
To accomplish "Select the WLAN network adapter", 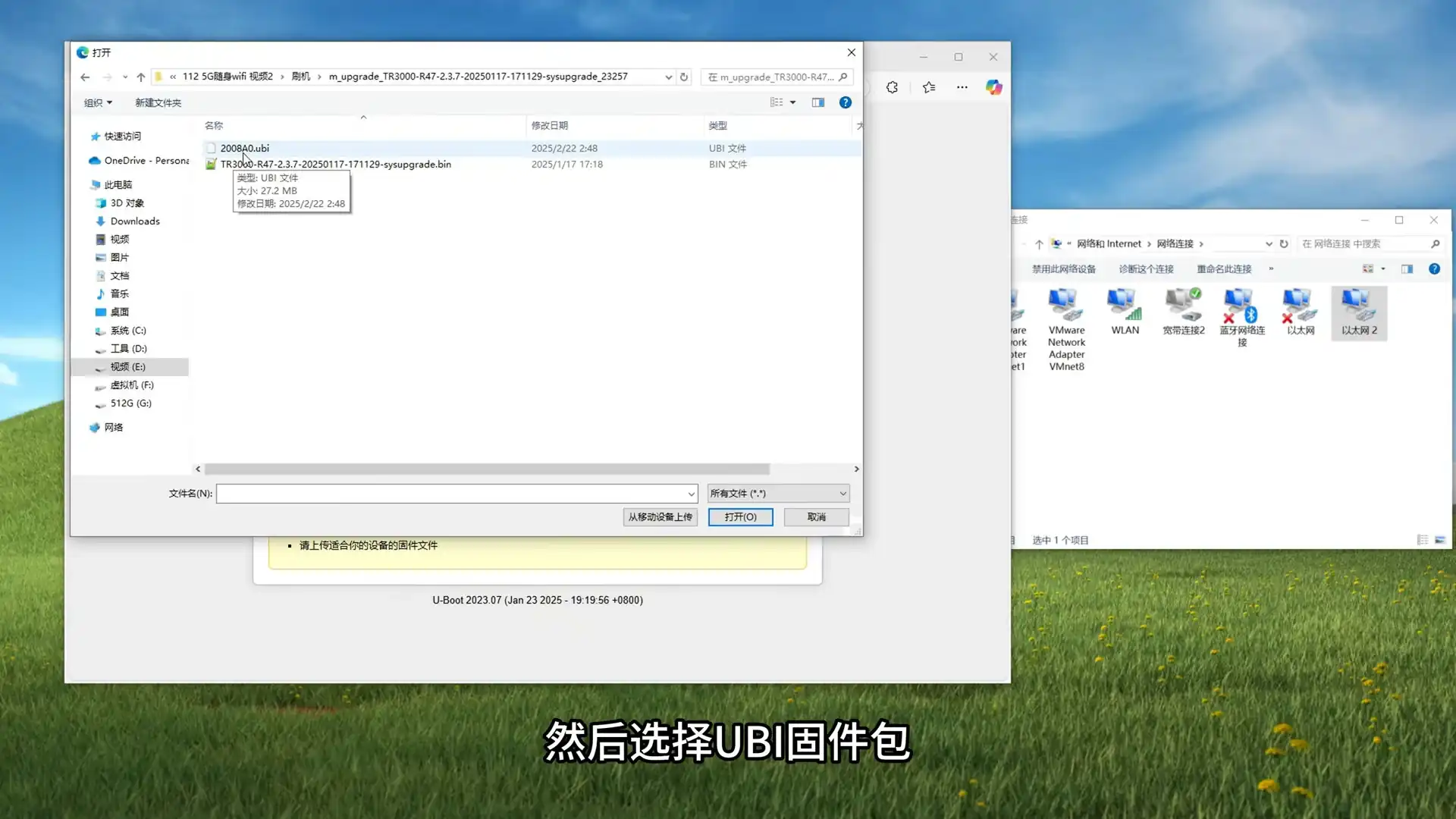I will pos(1125,312).
